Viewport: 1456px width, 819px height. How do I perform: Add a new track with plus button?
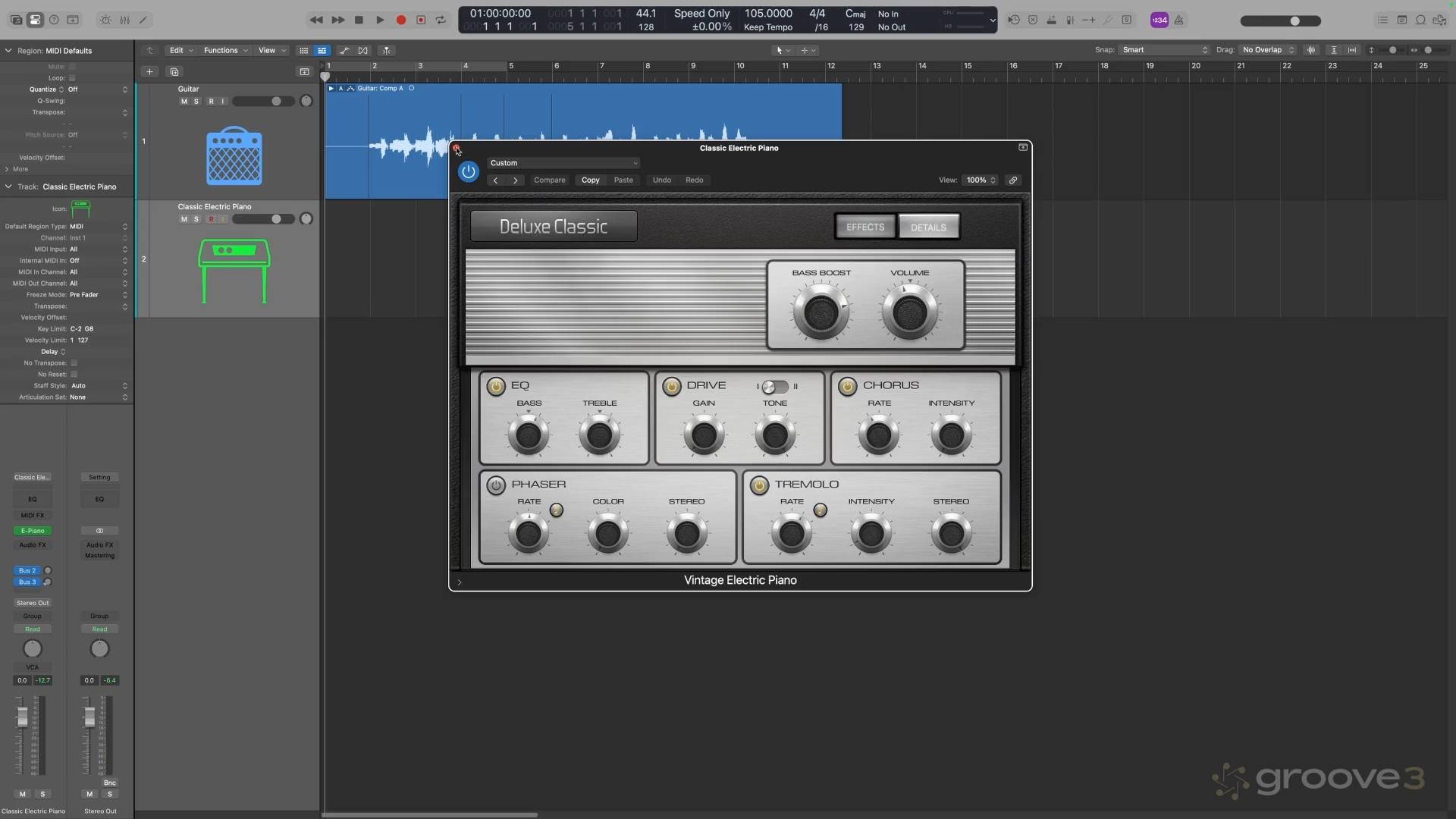[x=149, y=71]
